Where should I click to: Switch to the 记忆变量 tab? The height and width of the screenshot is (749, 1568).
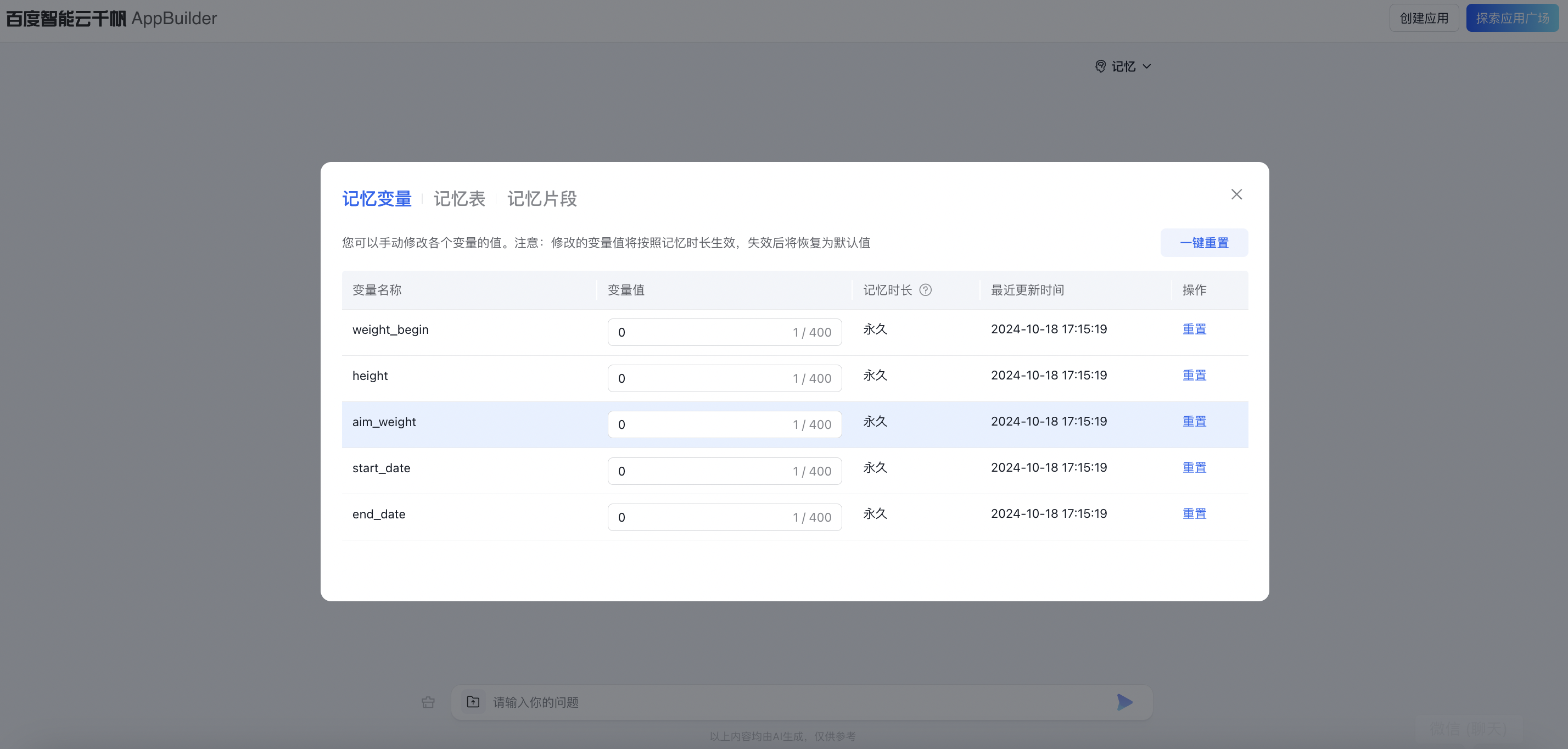pyautogui.click(x=377, y=199)
